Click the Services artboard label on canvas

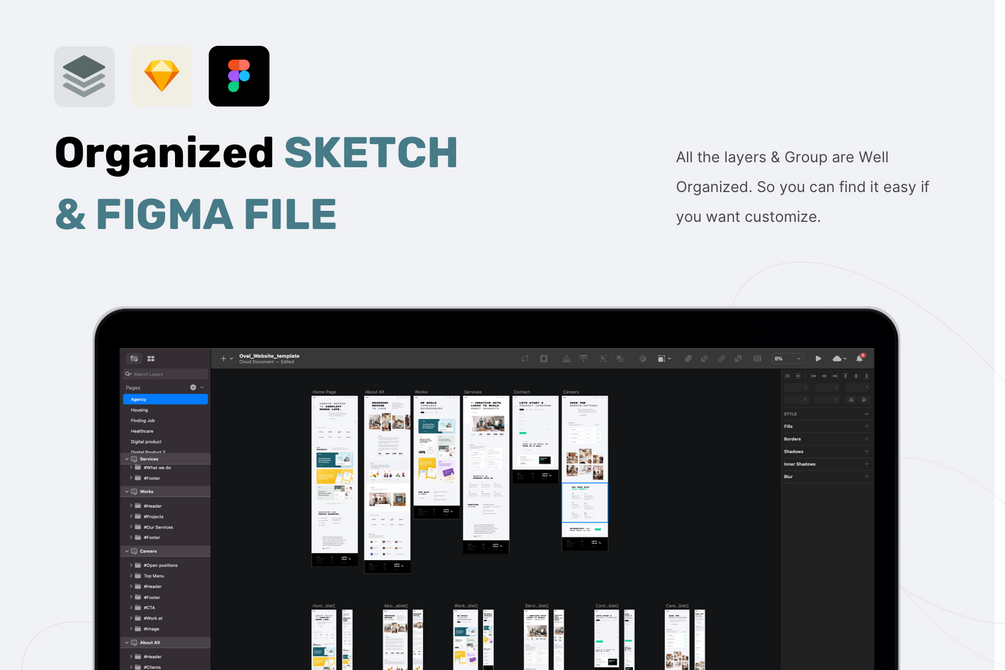pos(473,392)
